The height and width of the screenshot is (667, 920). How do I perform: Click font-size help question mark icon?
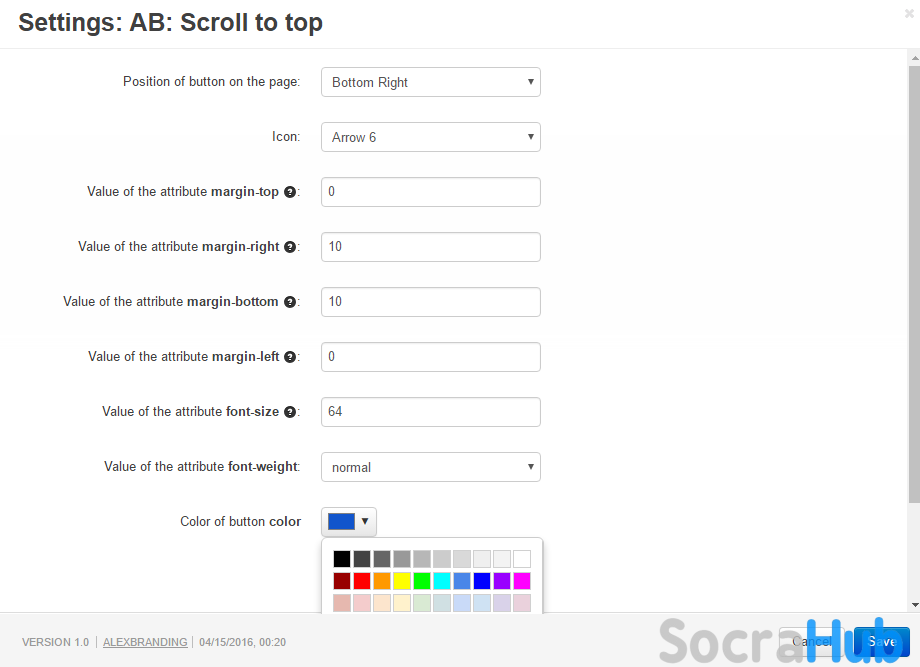click(x=290, y=412)
